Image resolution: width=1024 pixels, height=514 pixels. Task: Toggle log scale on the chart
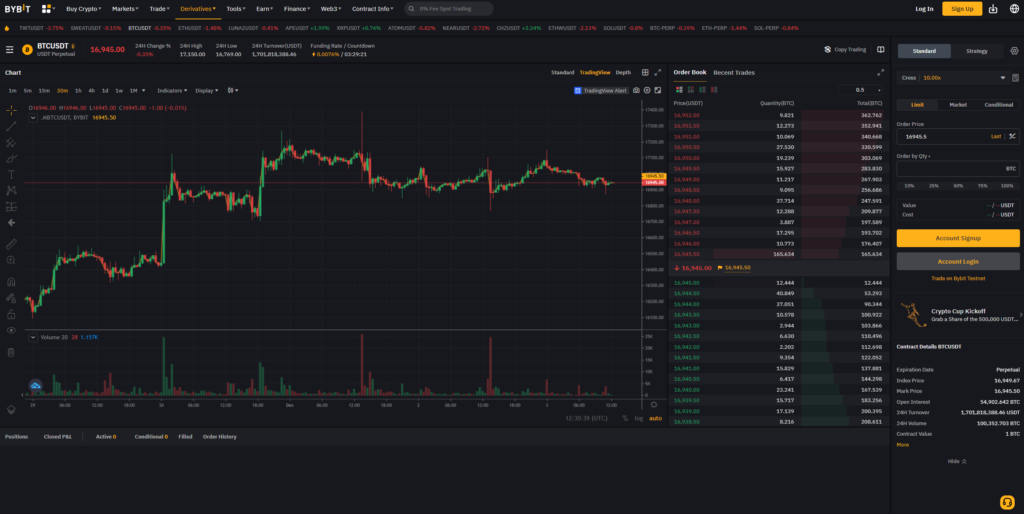pos(639,418)
